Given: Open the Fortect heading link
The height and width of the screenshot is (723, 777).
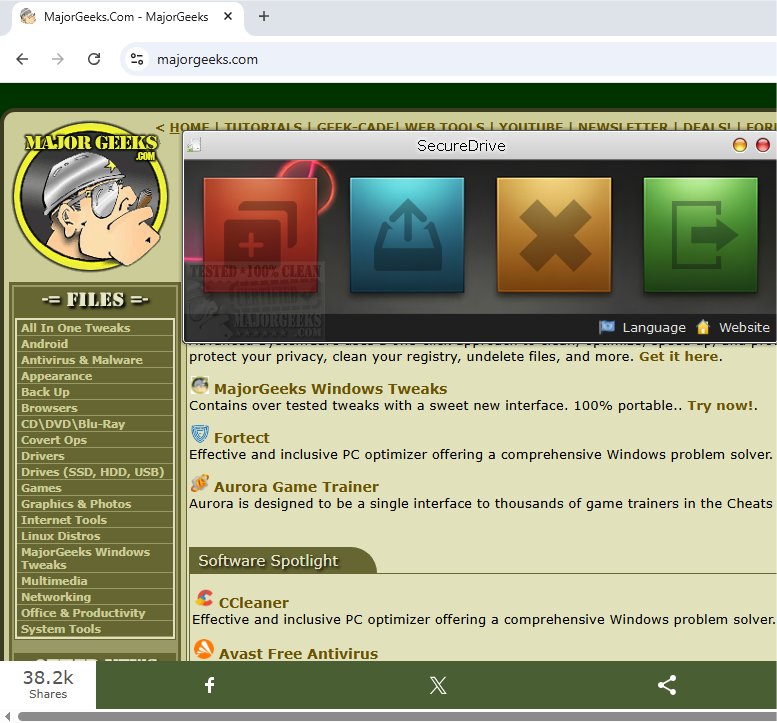Looking at the screenshot, I should coord(242,438).
